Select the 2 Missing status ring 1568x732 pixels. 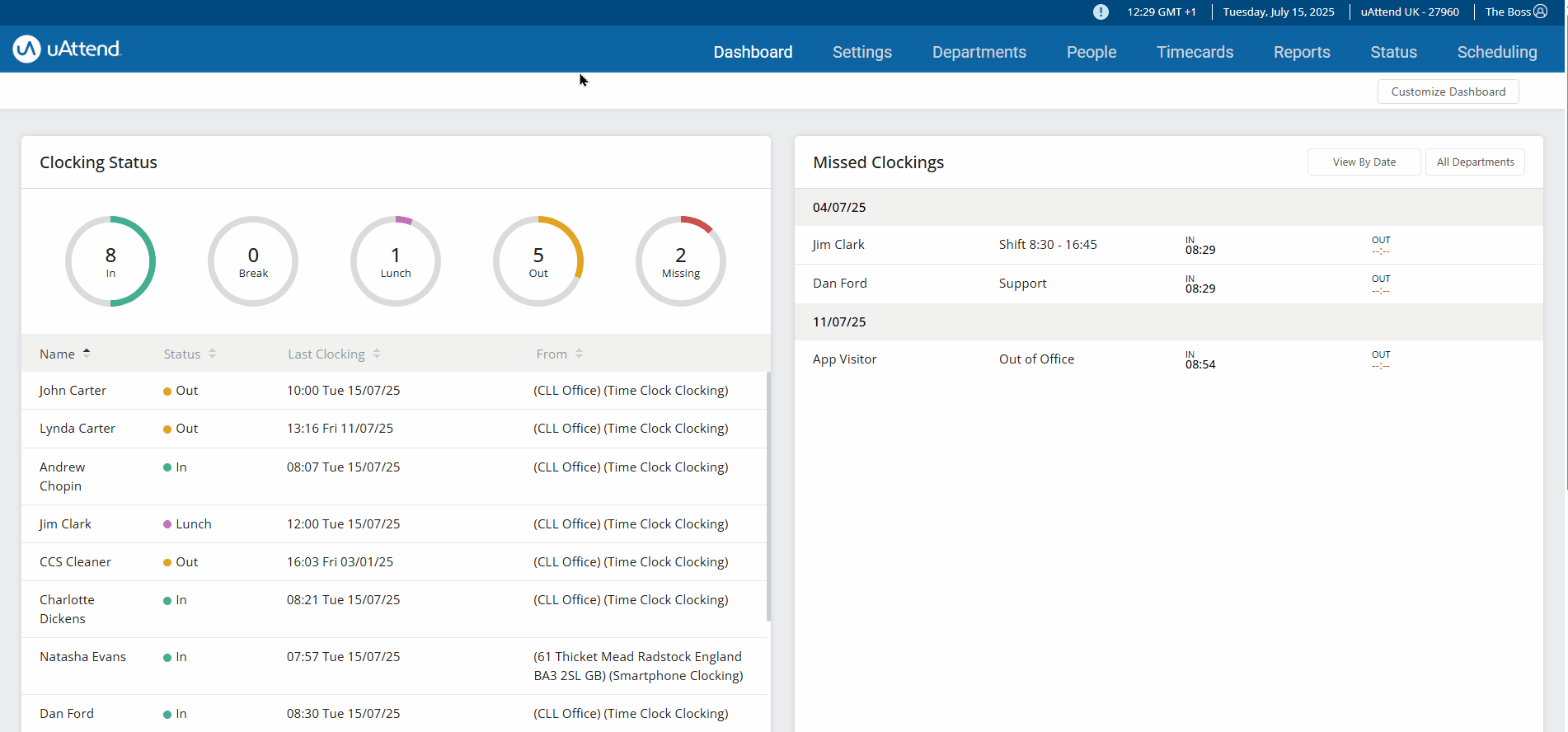coord(681,261)
